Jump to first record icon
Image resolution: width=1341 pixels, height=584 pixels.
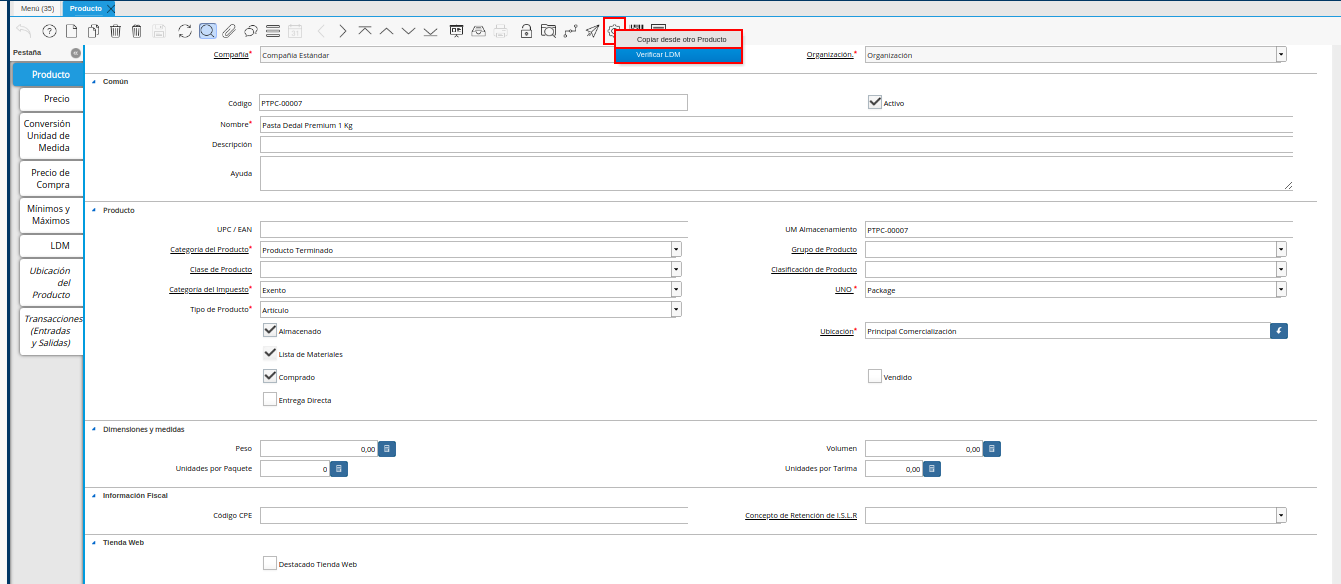365,31
